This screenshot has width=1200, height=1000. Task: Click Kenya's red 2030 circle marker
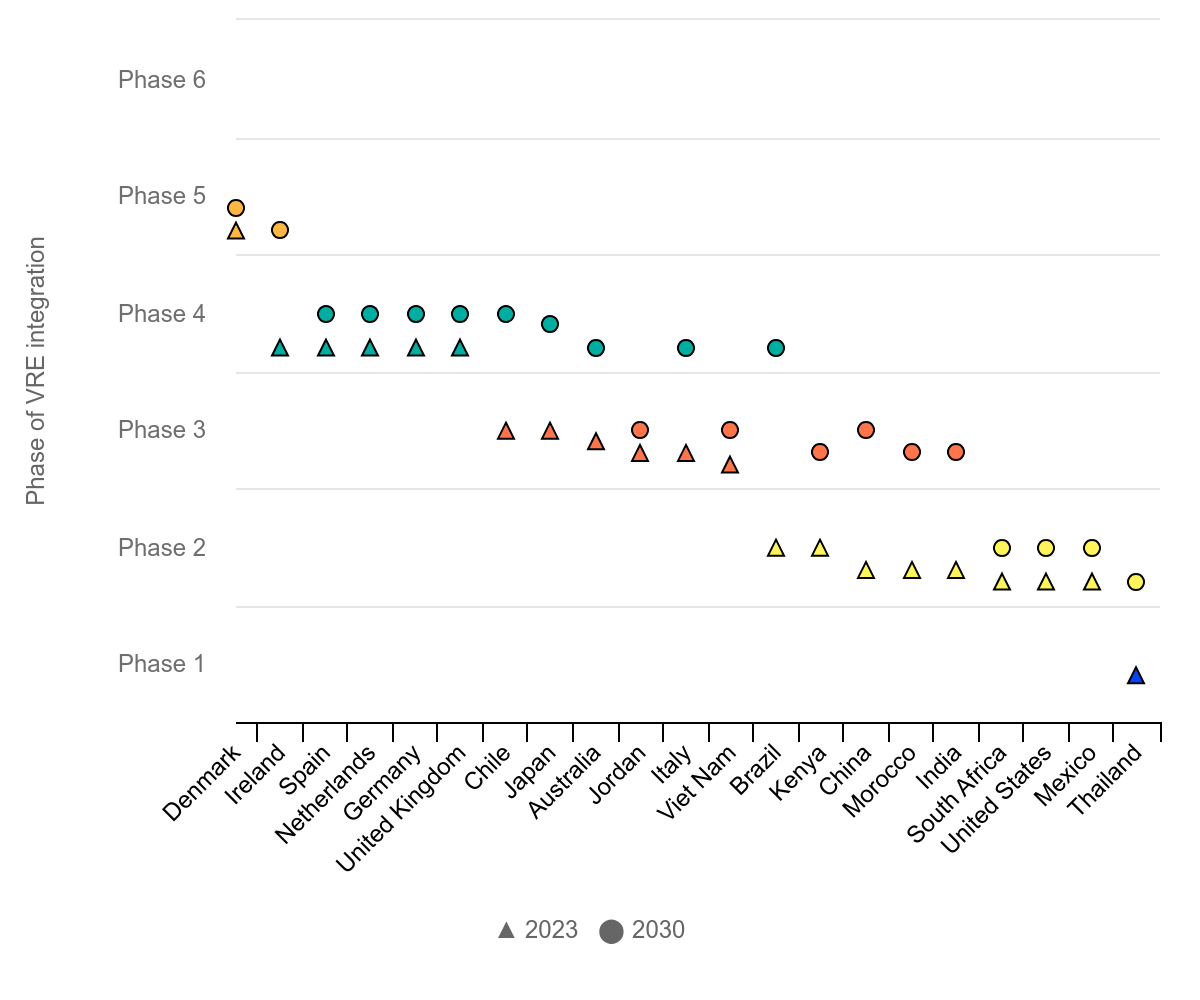click(x=820, y=452)
